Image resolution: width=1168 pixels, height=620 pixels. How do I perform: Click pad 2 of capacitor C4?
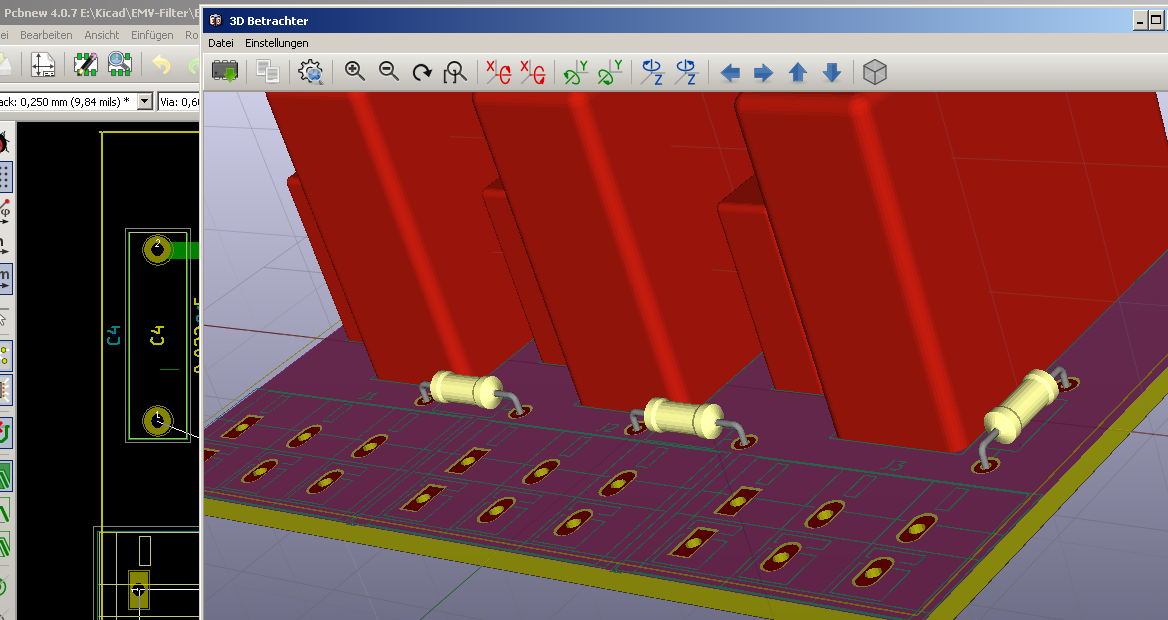pos(157,248)
